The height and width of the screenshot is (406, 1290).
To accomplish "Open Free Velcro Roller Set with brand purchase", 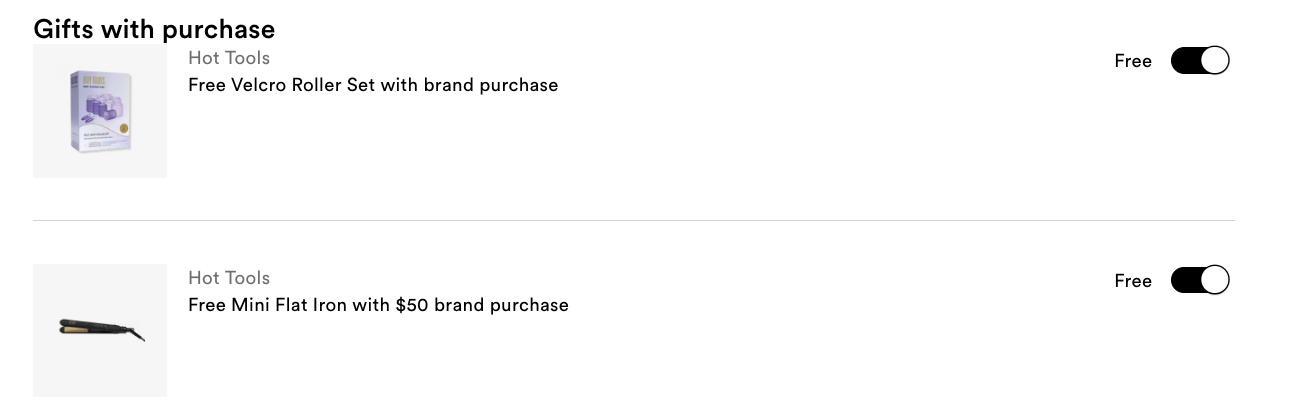I will point(373,85).
